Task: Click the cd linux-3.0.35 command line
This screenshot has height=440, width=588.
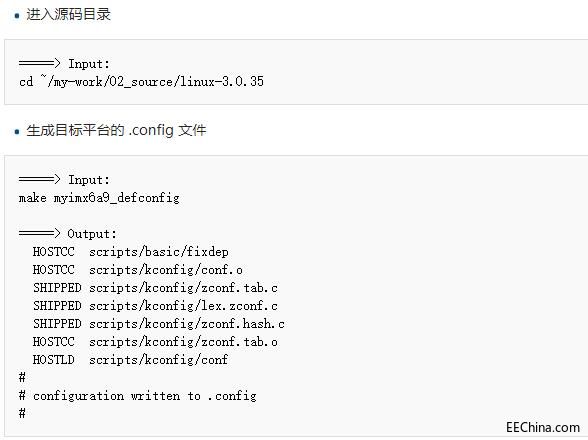Action: [141, 81]
